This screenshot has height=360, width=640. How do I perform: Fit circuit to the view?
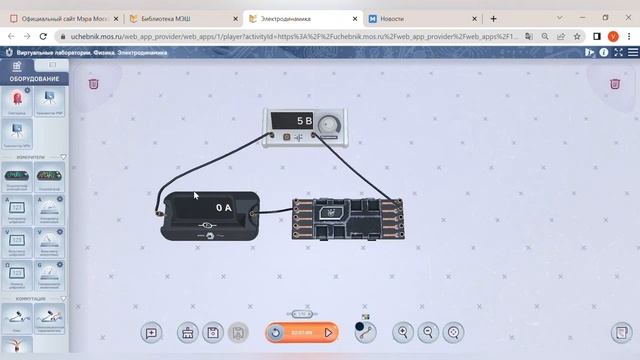click(x=453, y=333)
